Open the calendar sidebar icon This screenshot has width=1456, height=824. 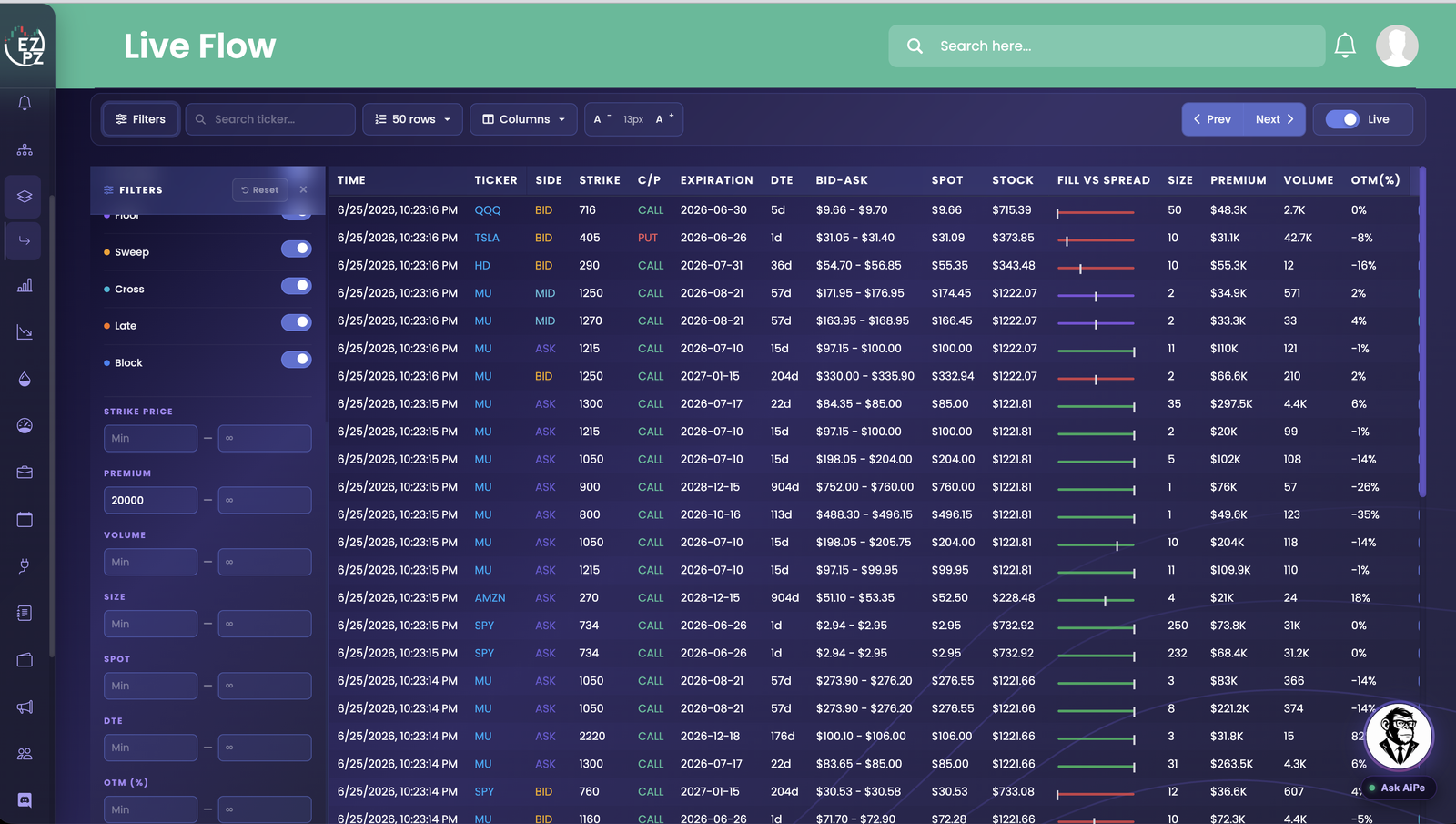(x=25, y=519)
